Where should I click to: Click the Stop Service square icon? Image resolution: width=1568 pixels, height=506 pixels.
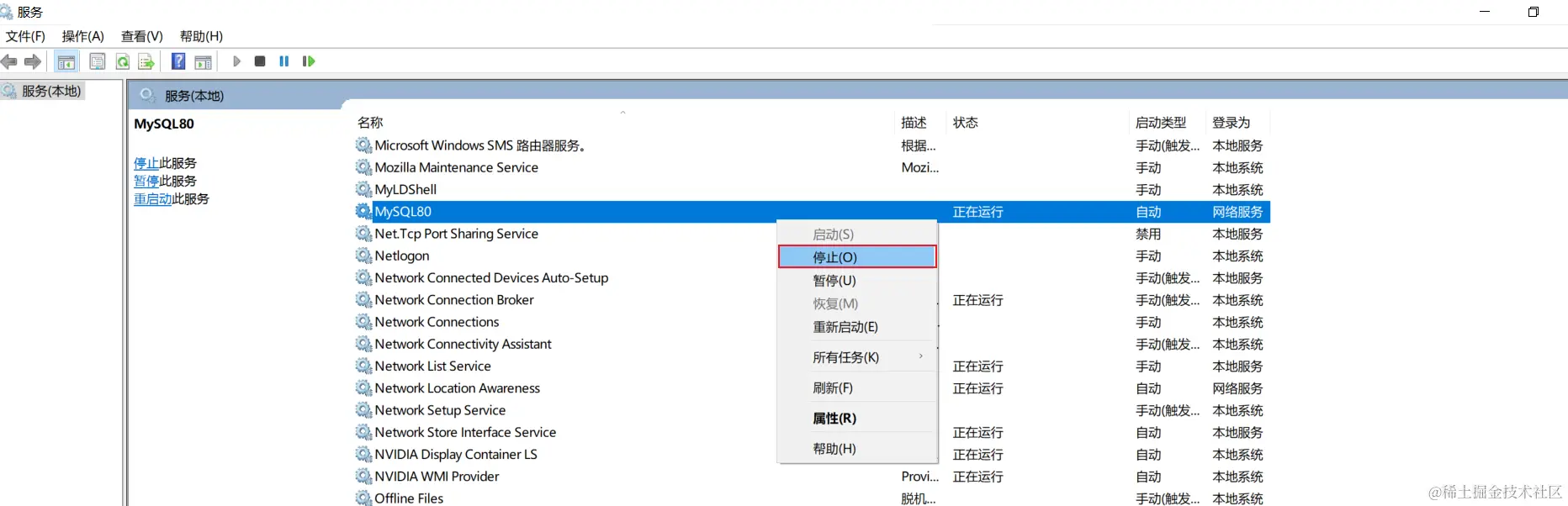coord(260,61)
